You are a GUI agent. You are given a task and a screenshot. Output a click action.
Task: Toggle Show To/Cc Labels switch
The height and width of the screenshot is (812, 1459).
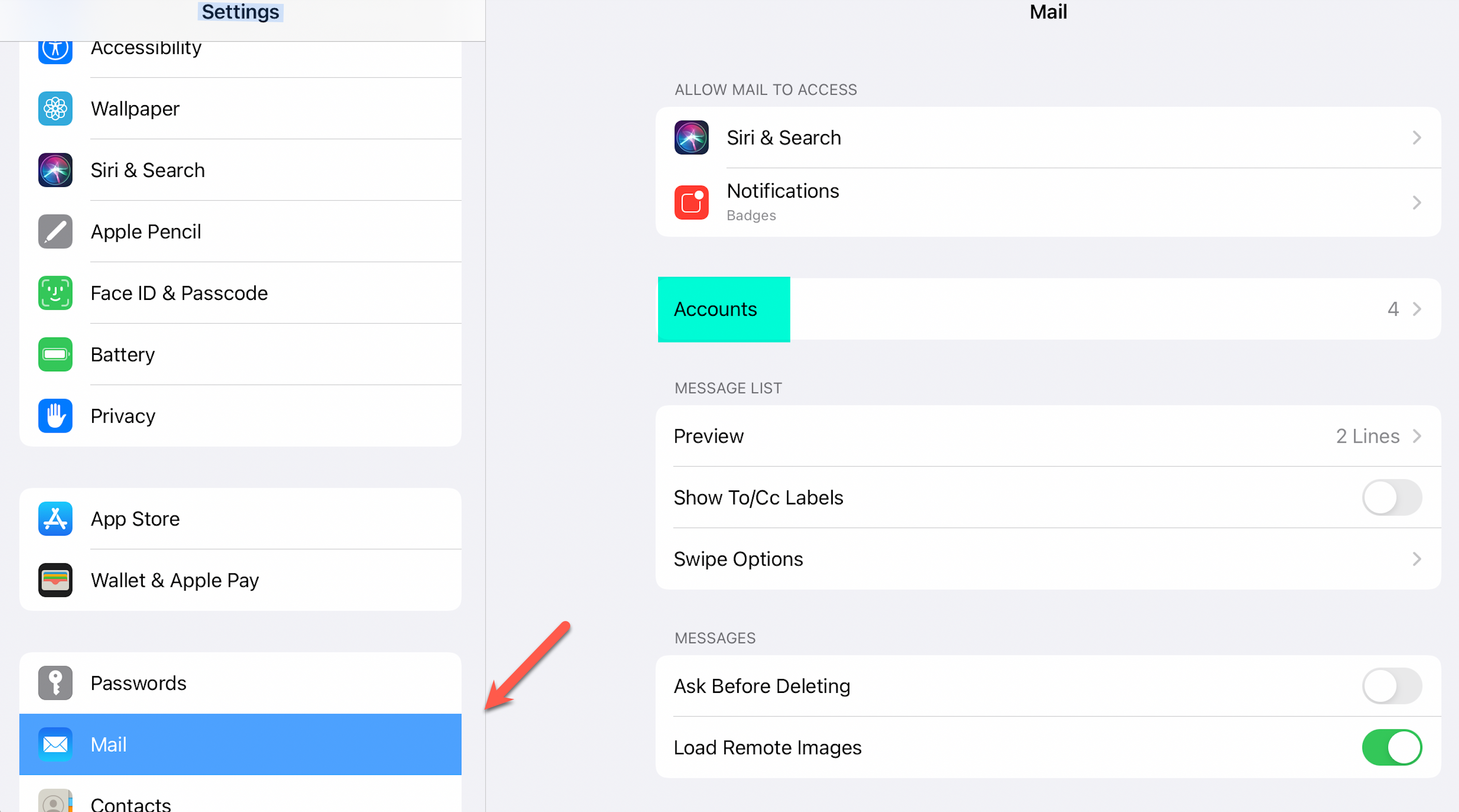pyautogui.click(x=1391, y=498)
